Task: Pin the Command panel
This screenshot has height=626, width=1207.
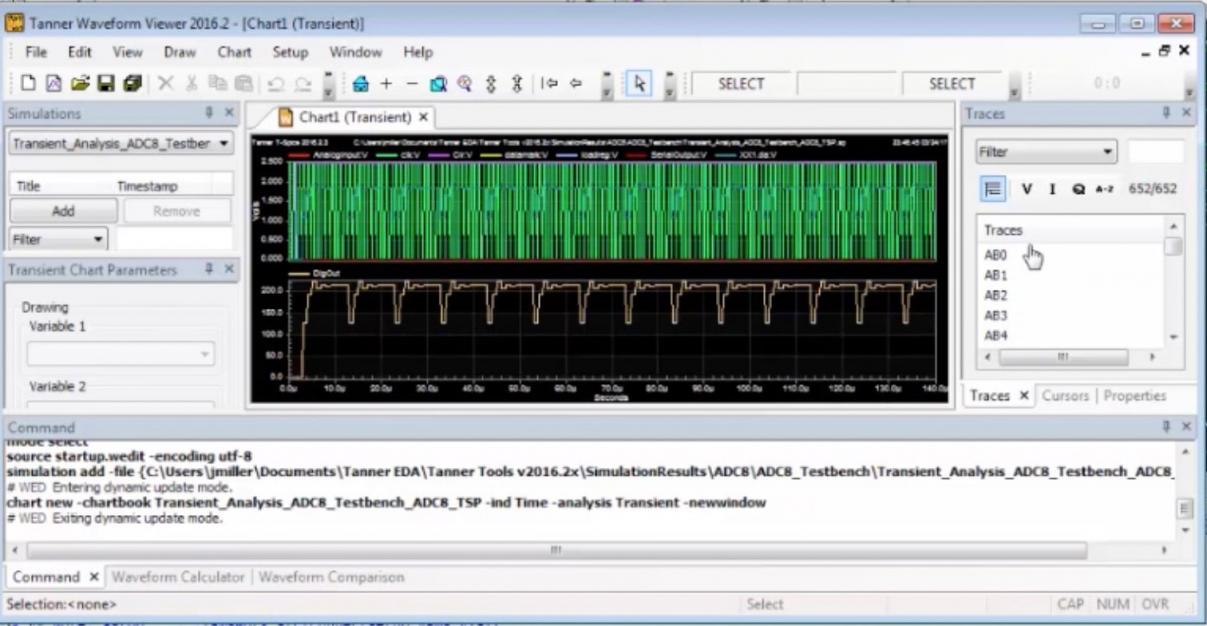Action: tap(1167, 427)
